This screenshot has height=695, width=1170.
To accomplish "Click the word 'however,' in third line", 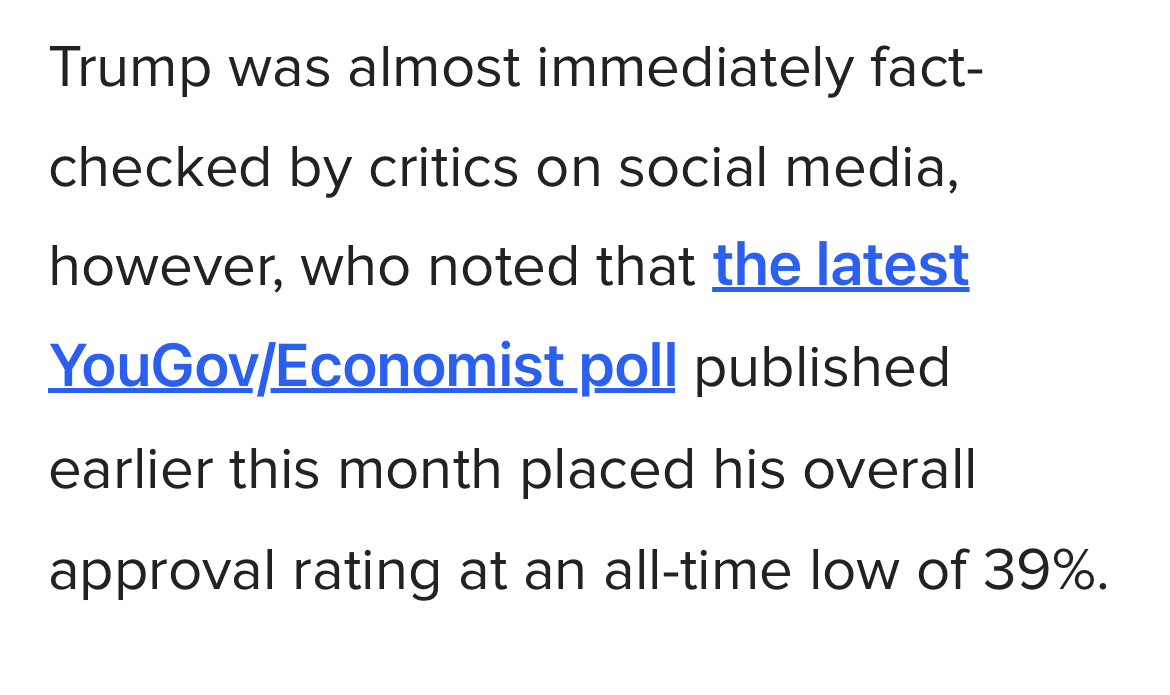I will click(165, 266).
